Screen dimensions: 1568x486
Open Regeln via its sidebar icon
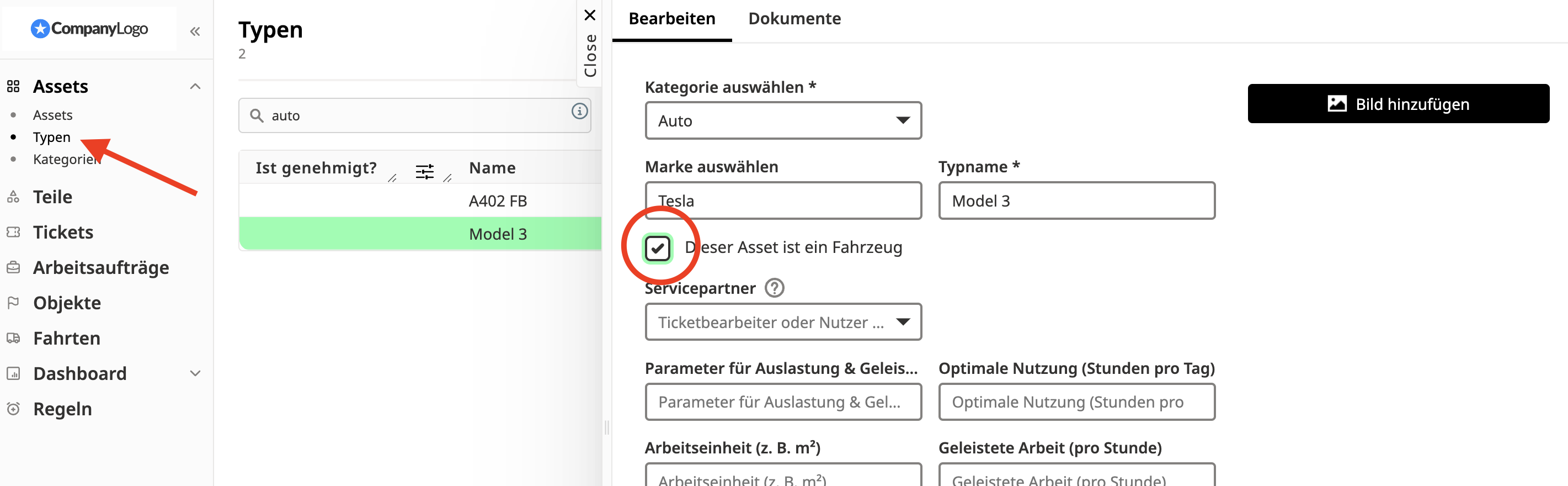click(13, 409)
